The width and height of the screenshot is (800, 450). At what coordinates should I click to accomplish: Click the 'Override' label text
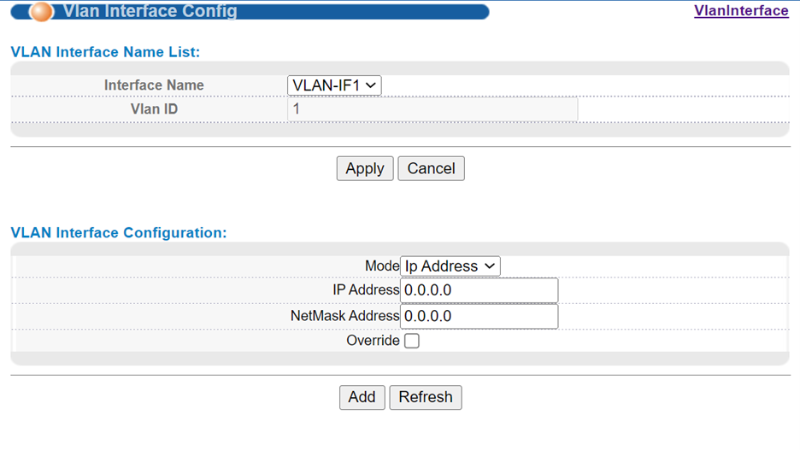(372, 341)
